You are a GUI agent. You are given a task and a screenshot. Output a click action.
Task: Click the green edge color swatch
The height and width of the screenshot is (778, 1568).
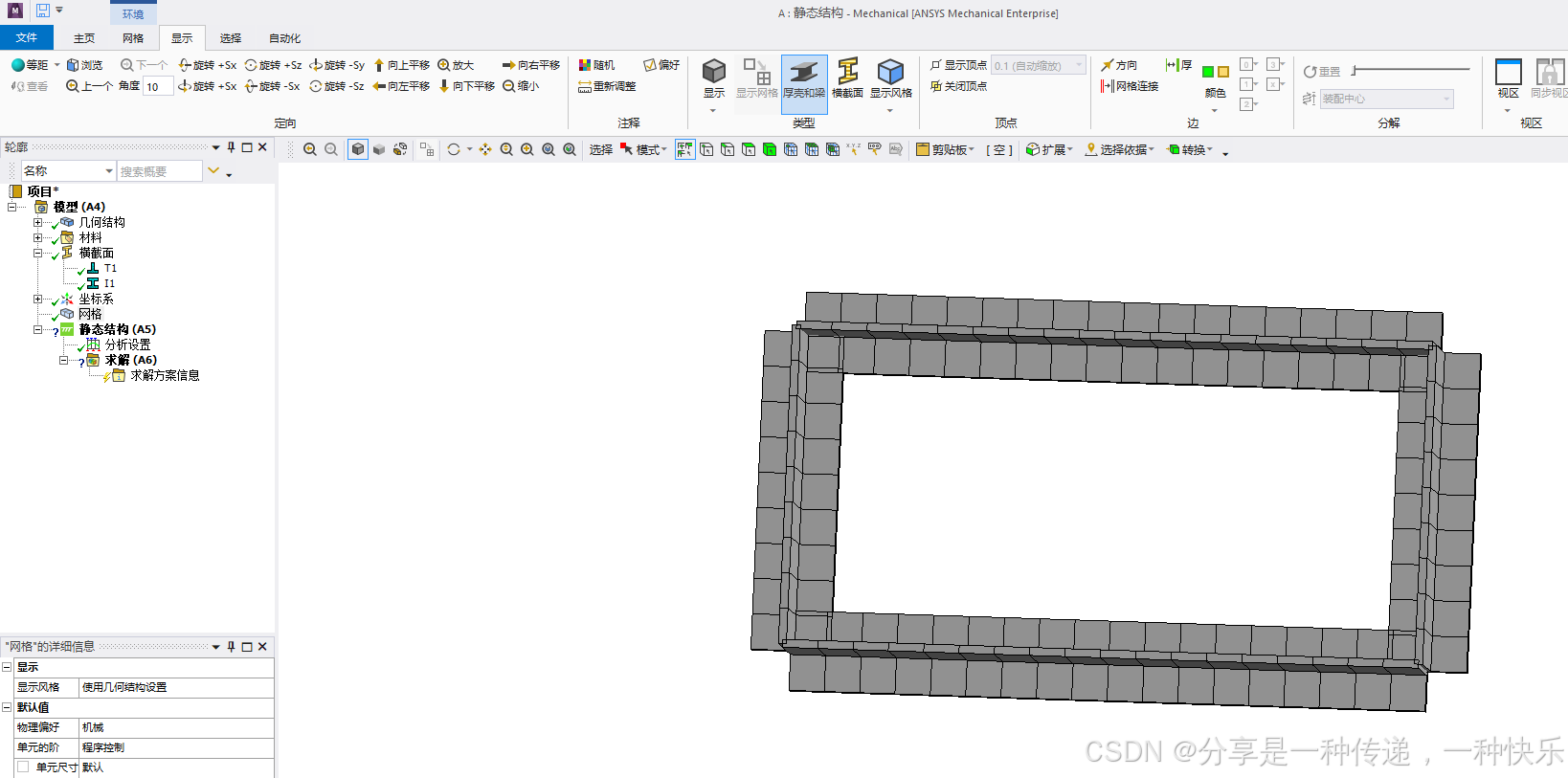click(1208, 72)
